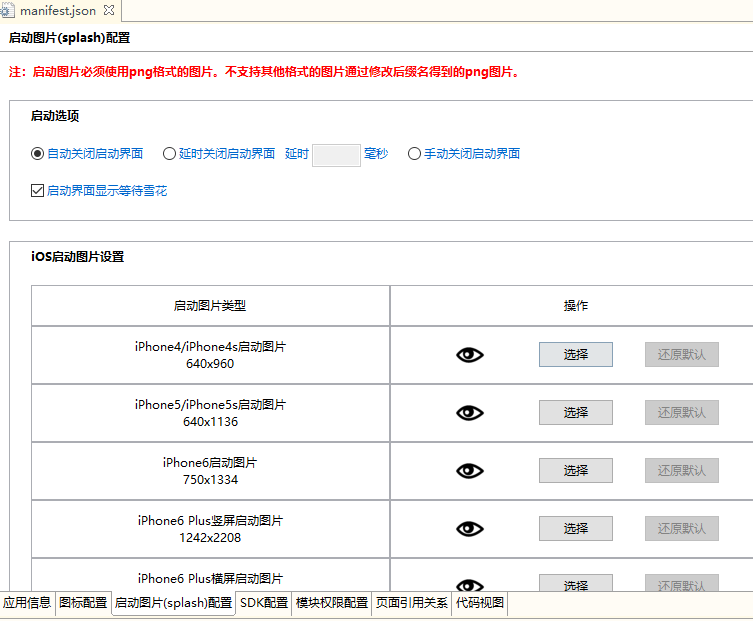Click 还原默认 for iPhone6 row
The image size is (753, 621).
681,471
